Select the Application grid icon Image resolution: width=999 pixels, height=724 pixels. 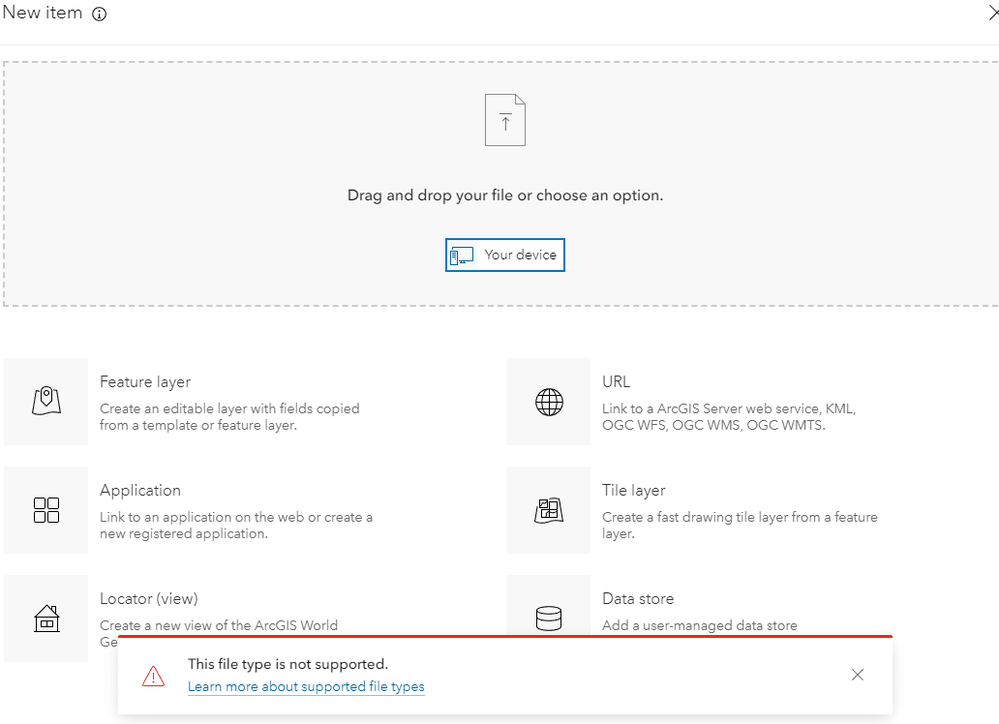click(x=47, y=510)
